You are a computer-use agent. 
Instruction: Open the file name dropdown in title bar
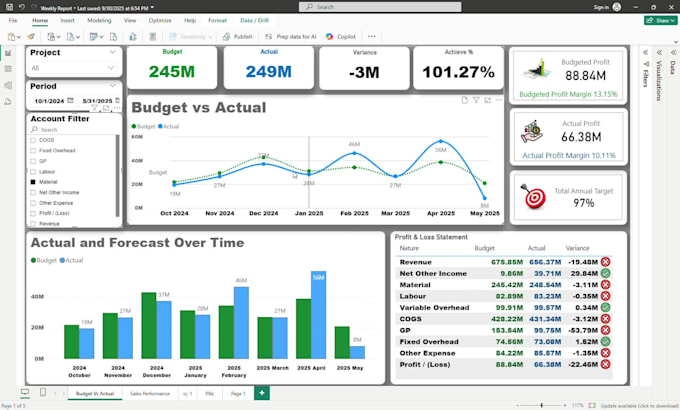(x=152, y=8)
